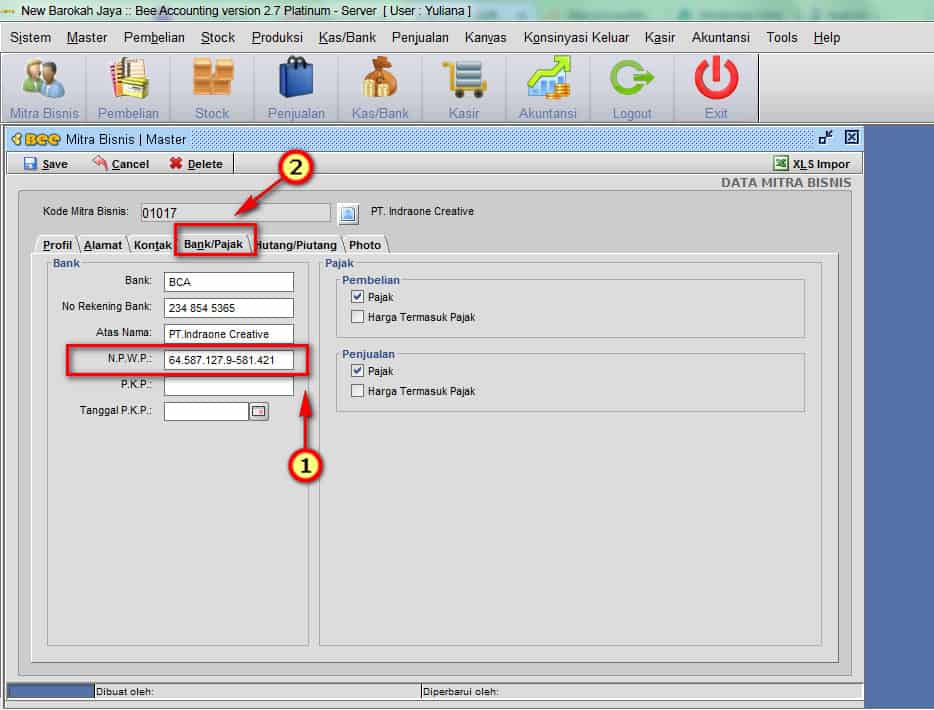This screenshot has width=934, height=710.
Task: Click the Logout toolbar icon
Action: click(632, 88)
